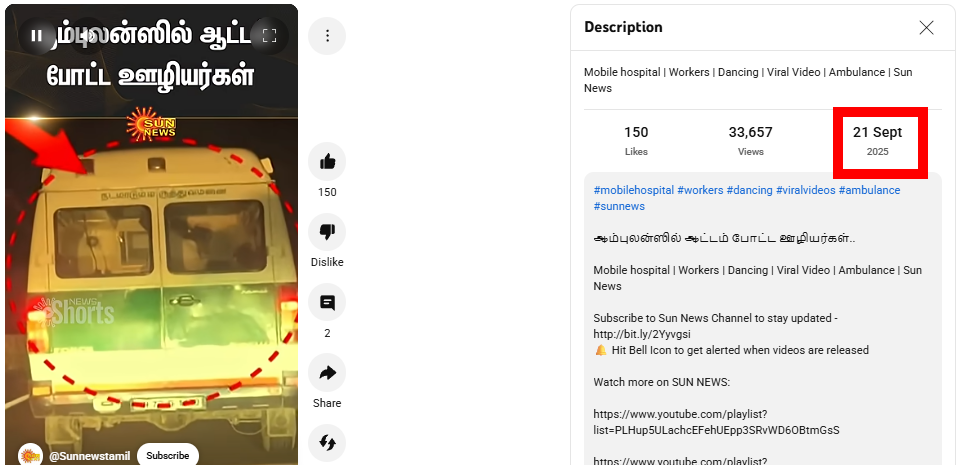963x465 pixels.
Task: Enter fullscreen mode on the video
Action: (x=269, y=36)
